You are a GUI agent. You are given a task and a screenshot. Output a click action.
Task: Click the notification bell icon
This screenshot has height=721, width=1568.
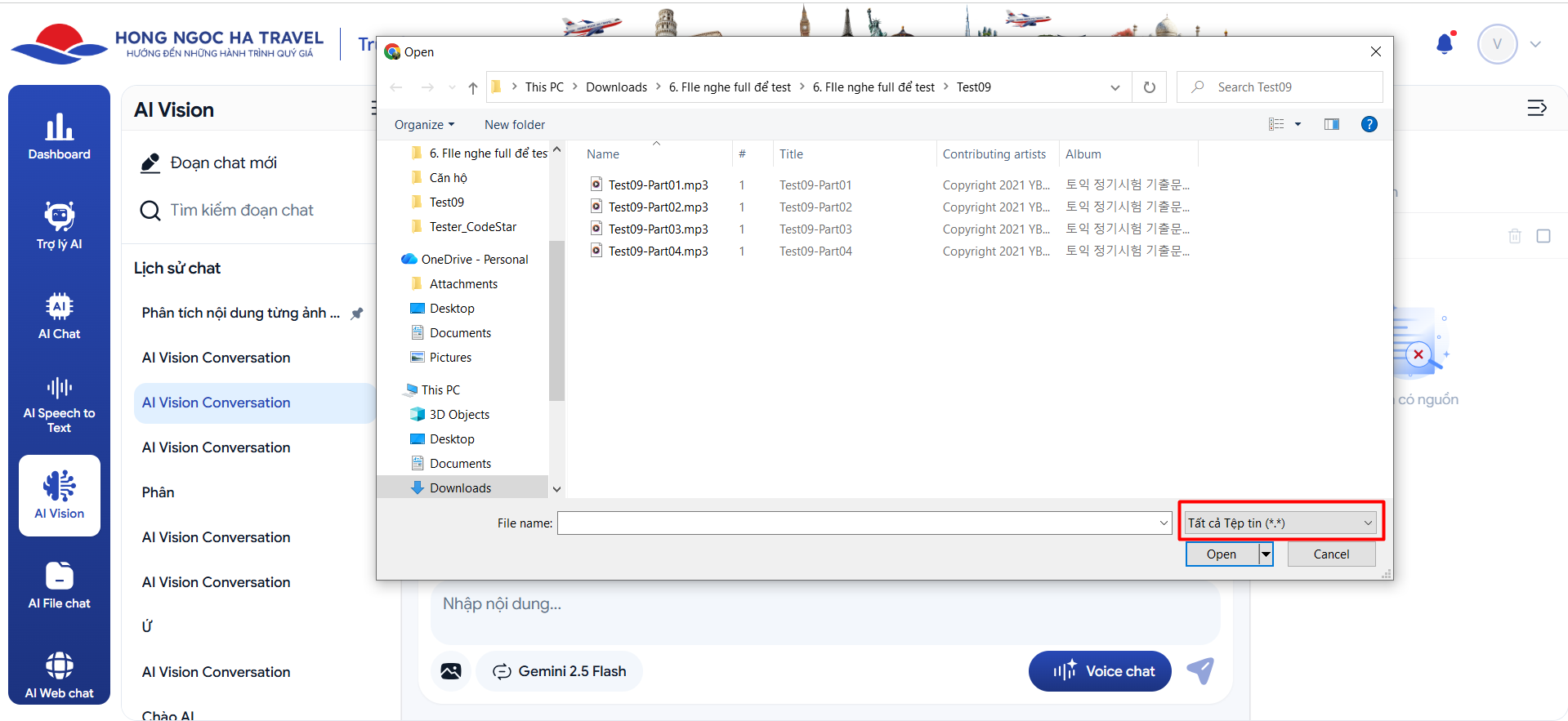click(1445, 44)
